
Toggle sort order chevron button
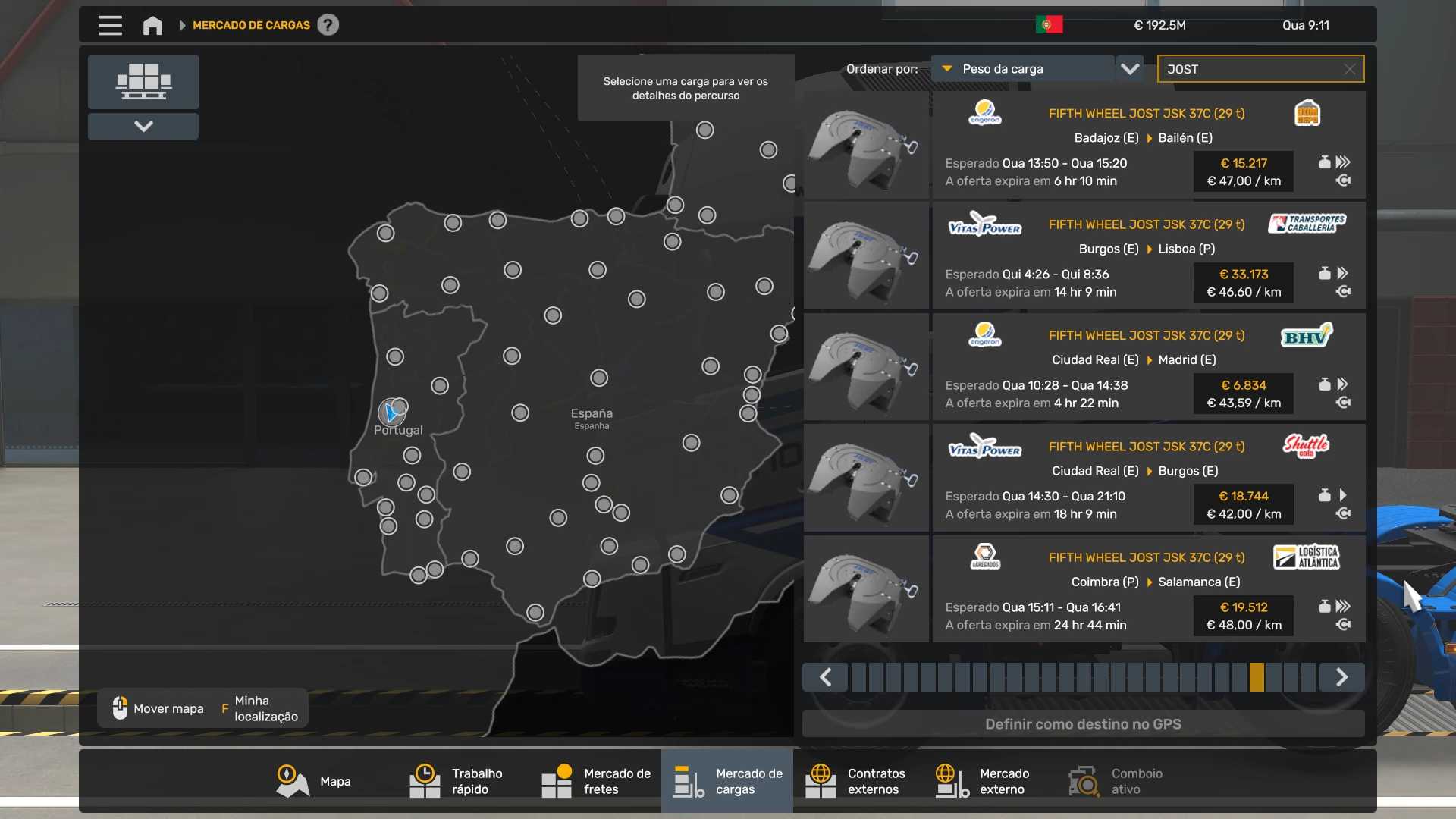[x=1130, y=69]
